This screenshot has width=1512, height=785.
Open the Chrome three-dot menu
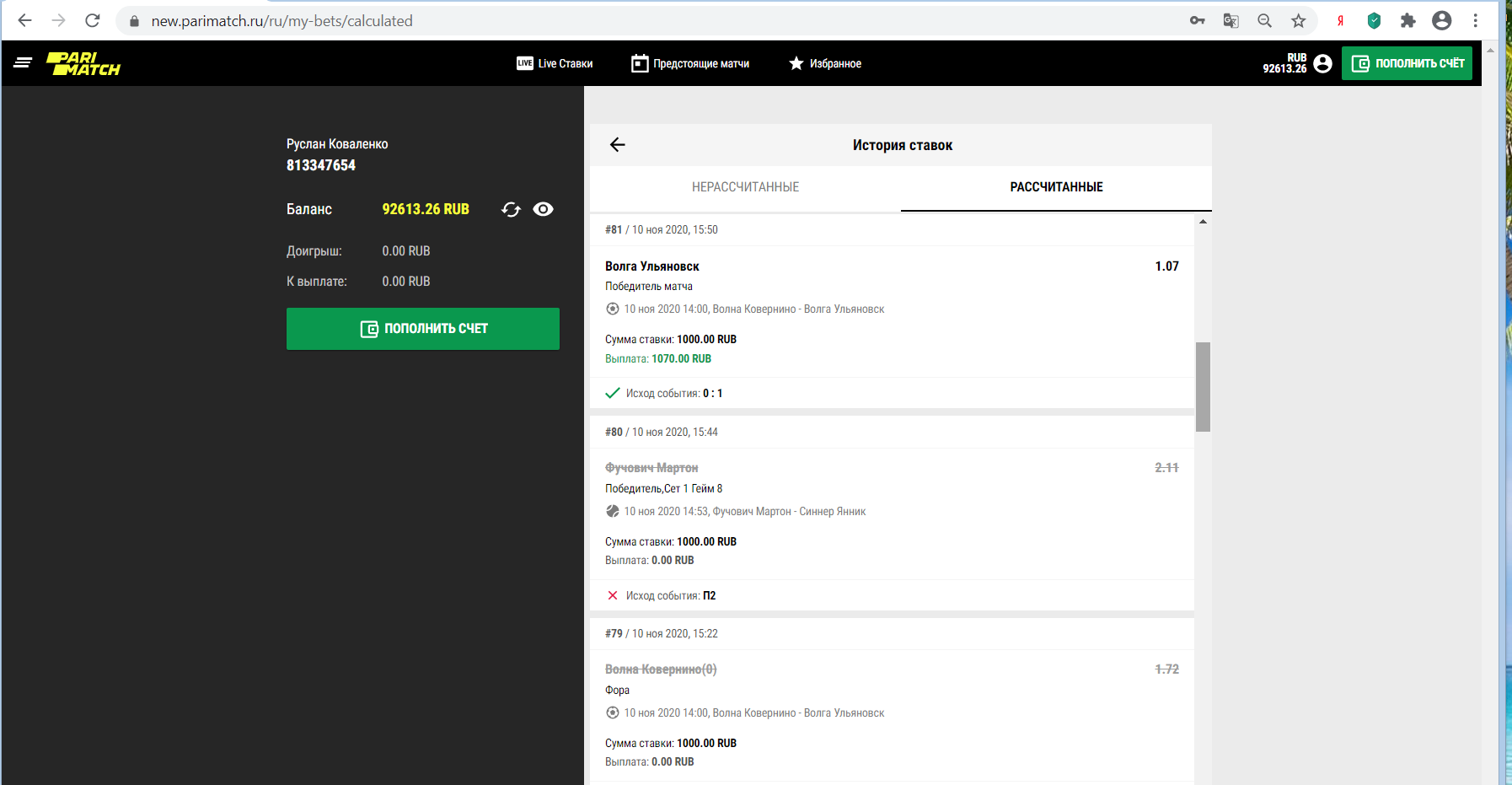click(x=1475, y=21)
